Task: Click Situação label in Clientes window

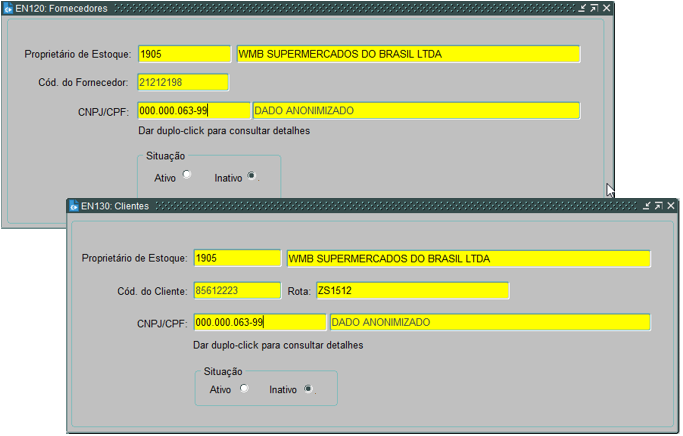Action: pos(223,372)
